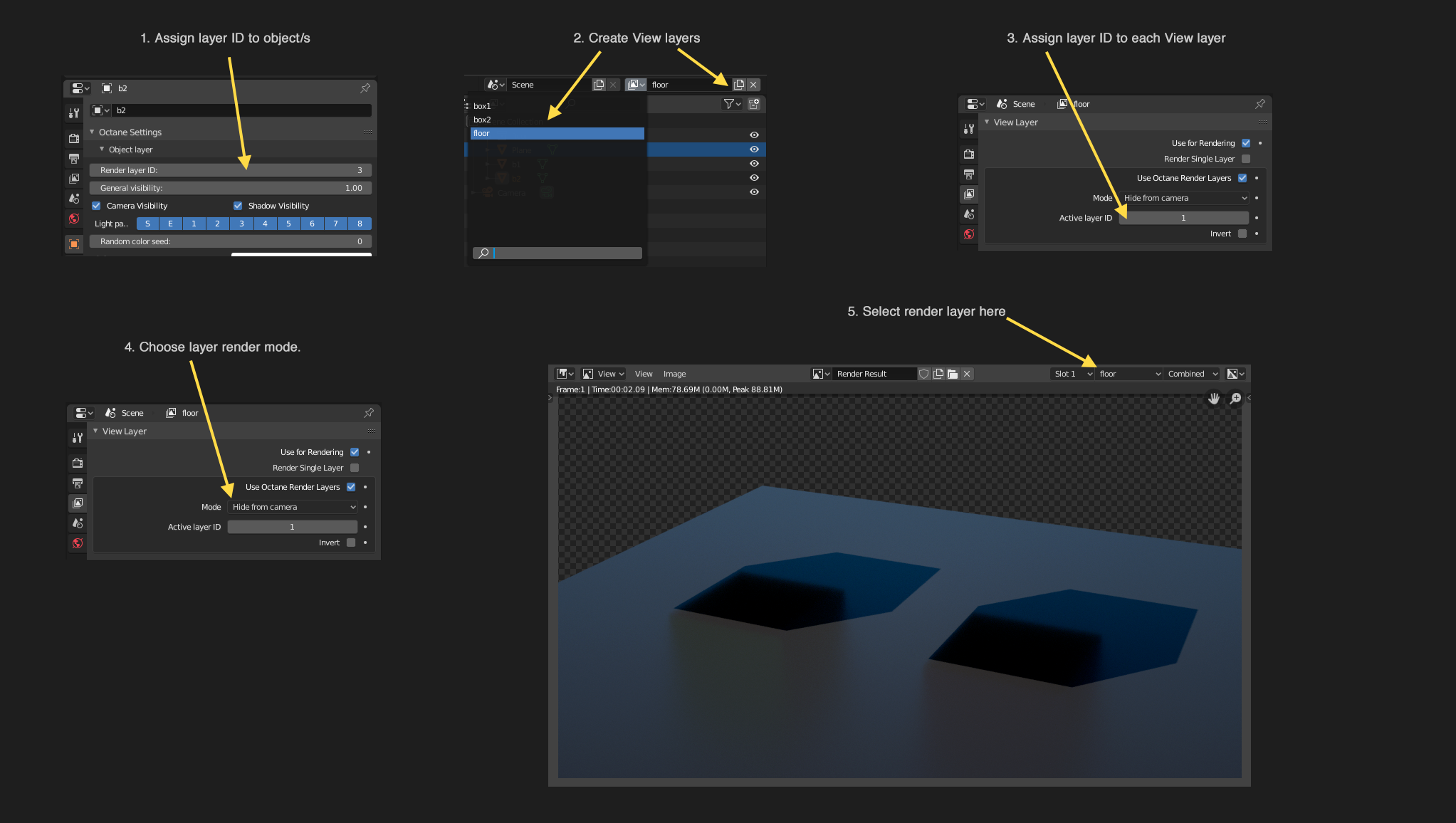The width and height of the screenshot is (1456, 823).
Task: Enable Render Single Layer in bottom-left panel
Action: pyautogui.click(x=355, y=468)
